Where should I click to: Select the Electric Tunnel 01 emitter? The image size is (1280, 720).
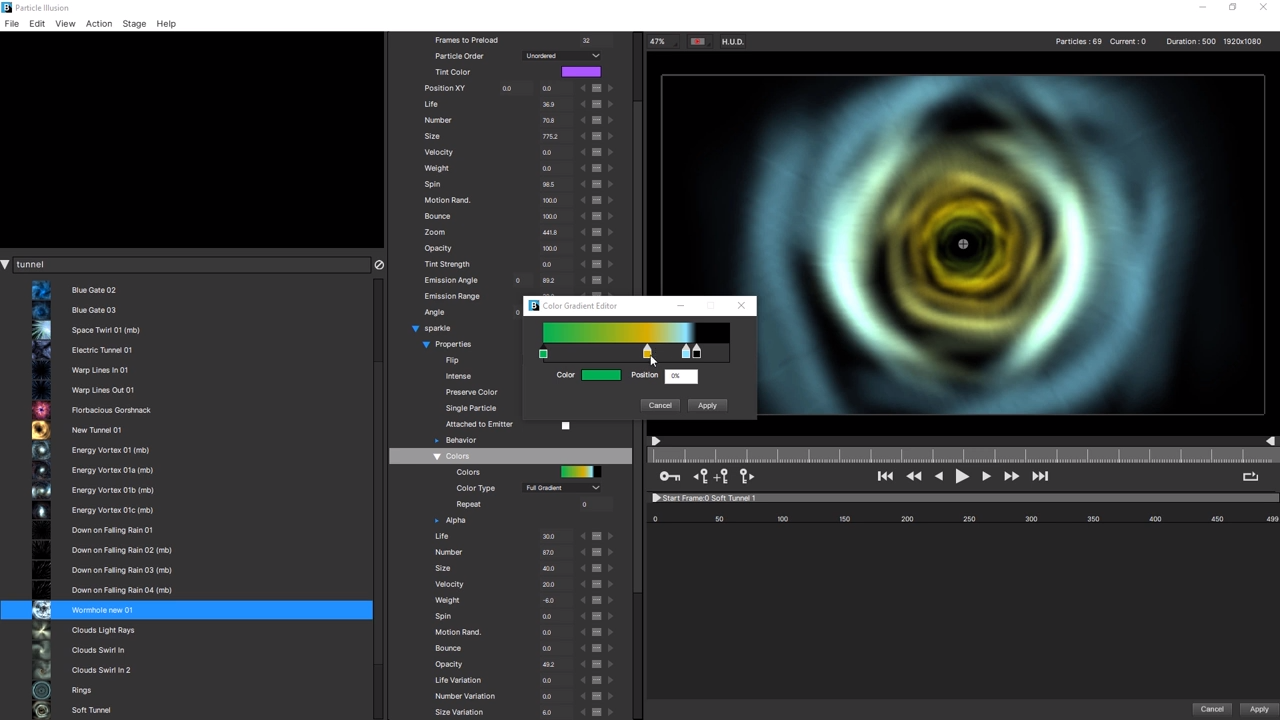pyautogui.click(x=101, y=350)
